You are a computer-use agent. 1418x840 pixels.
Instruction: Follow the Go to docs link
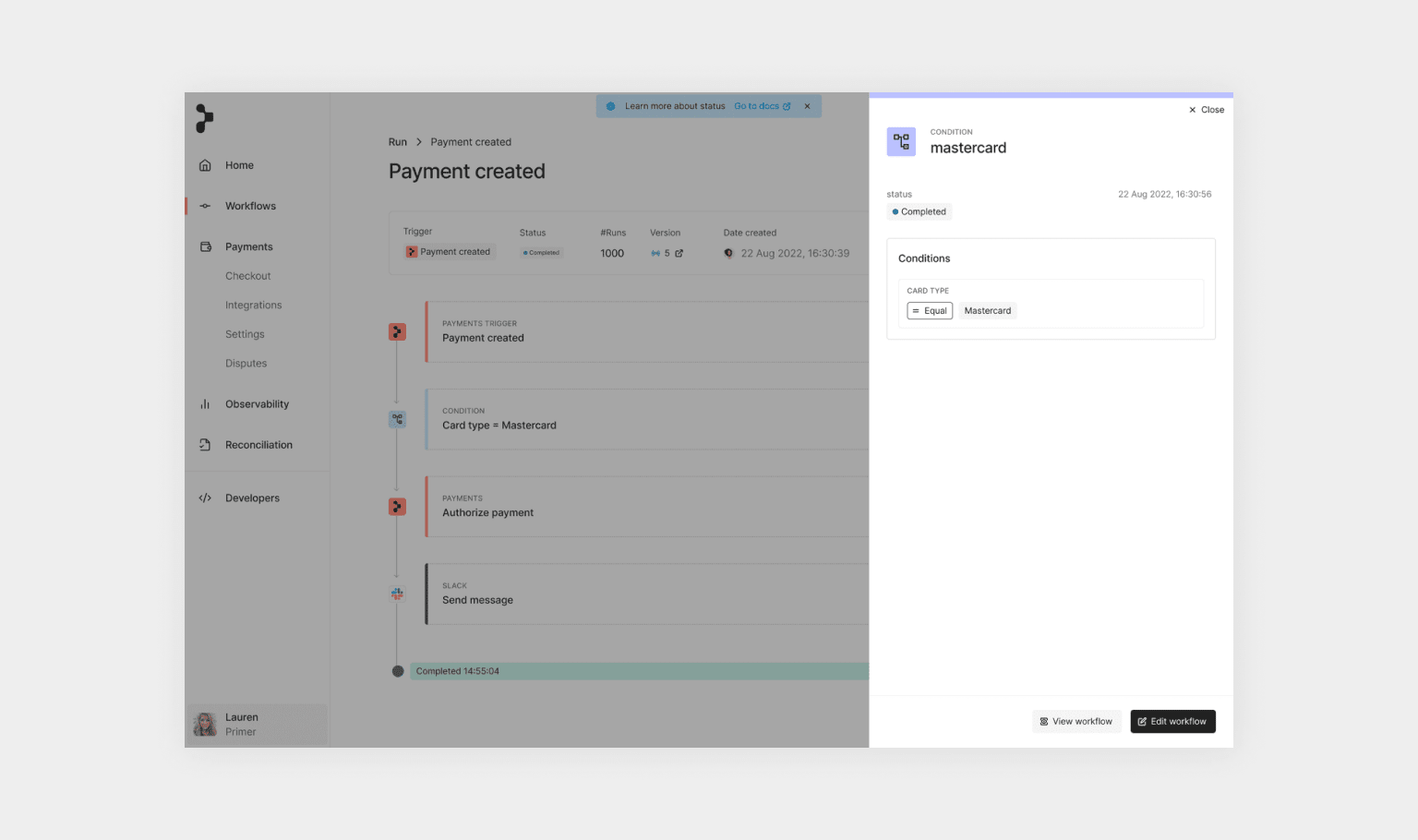[762, 106]
